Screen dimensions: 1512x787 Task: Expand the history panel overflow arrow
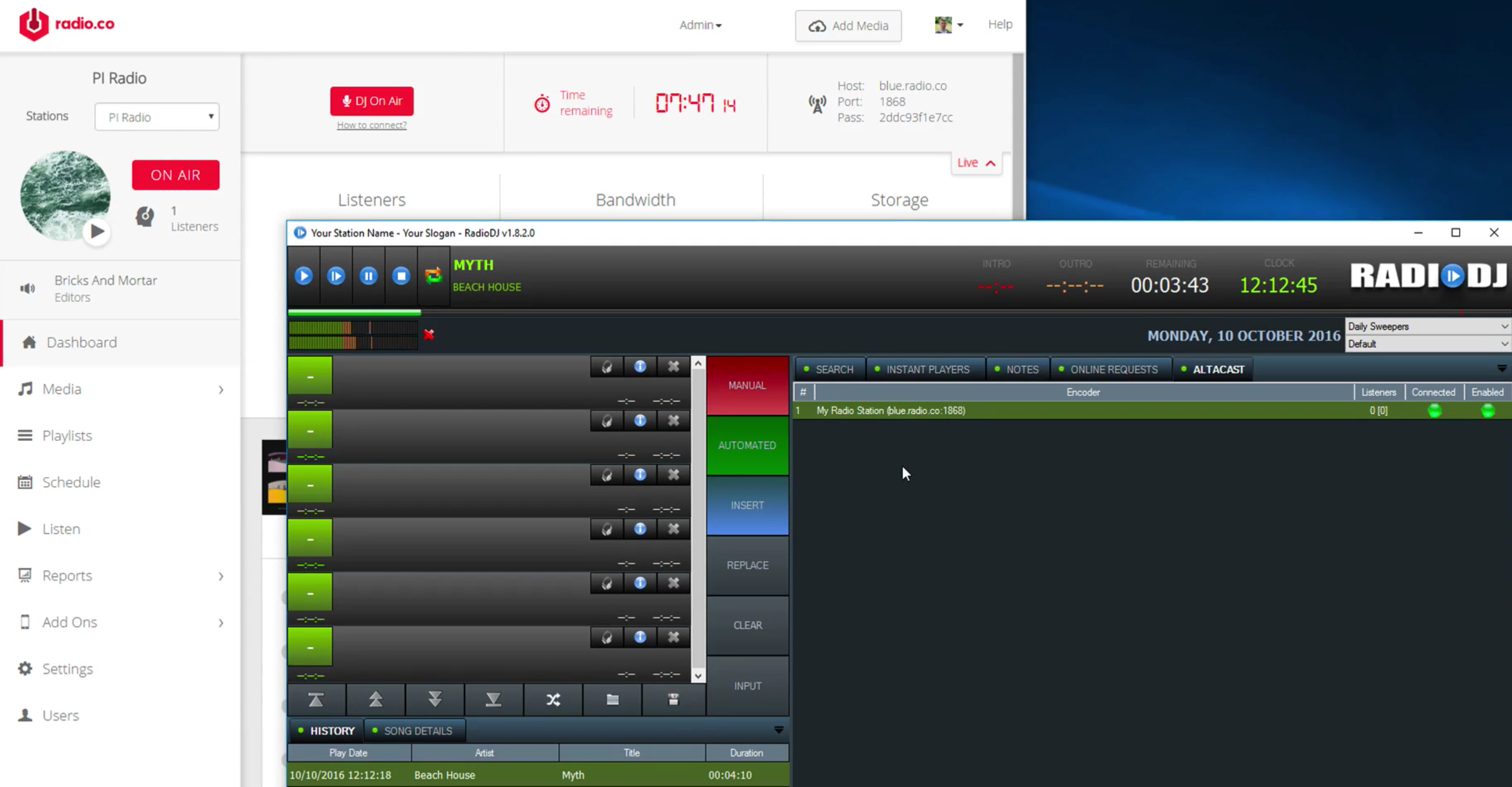(778, 729)
